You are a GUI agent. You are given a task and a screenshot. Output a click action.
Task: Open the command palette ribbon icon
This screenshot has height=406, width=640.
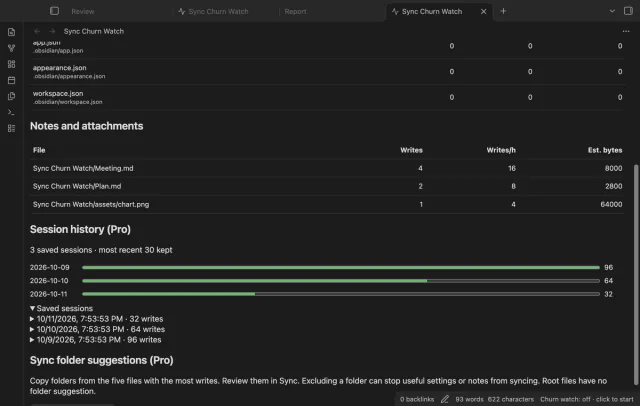11,112
